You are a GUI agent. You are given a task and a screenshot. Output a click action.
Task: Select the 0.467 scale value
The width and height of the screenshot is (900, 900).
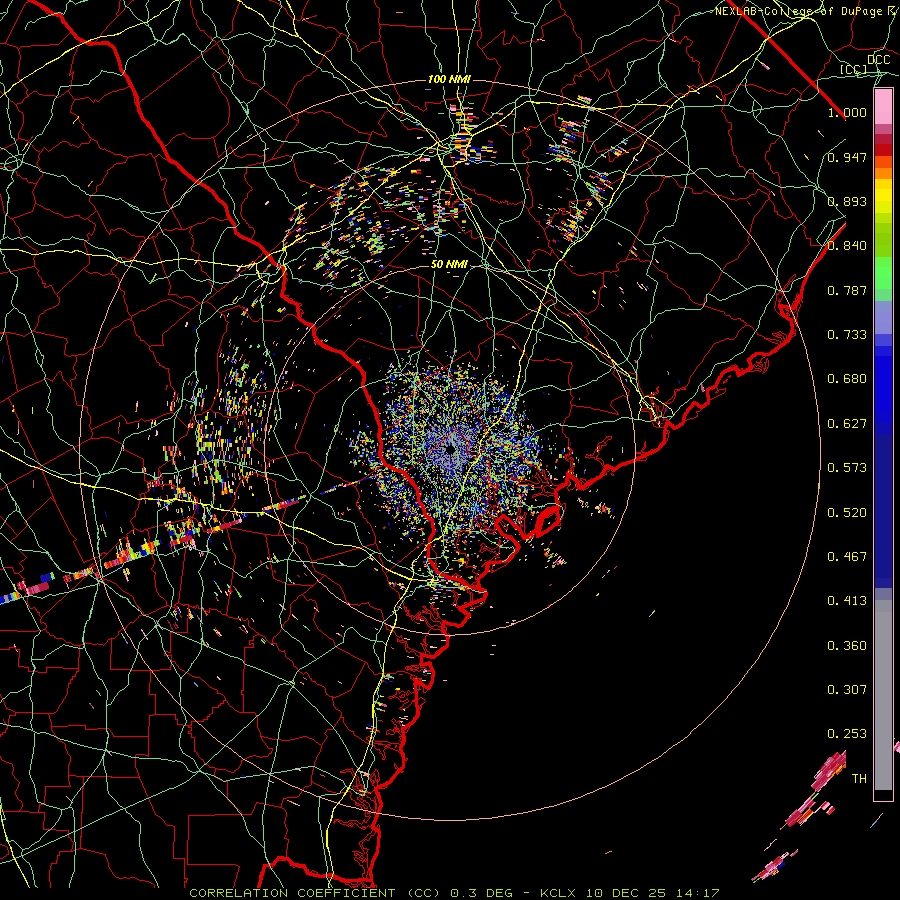click(847, 557)
